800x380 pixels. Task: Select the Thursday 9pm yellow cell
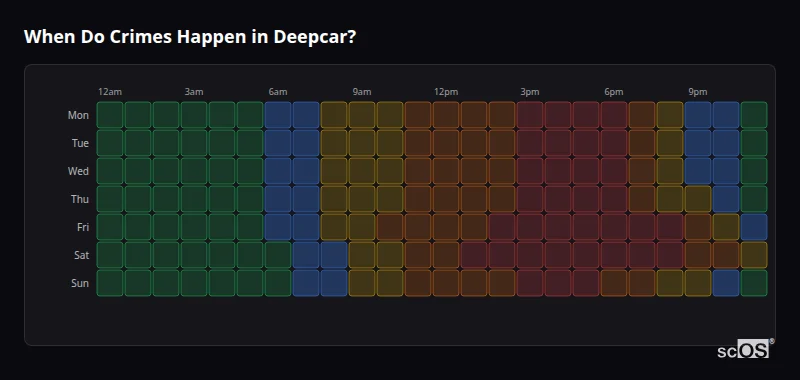click(x=697, y=199)
